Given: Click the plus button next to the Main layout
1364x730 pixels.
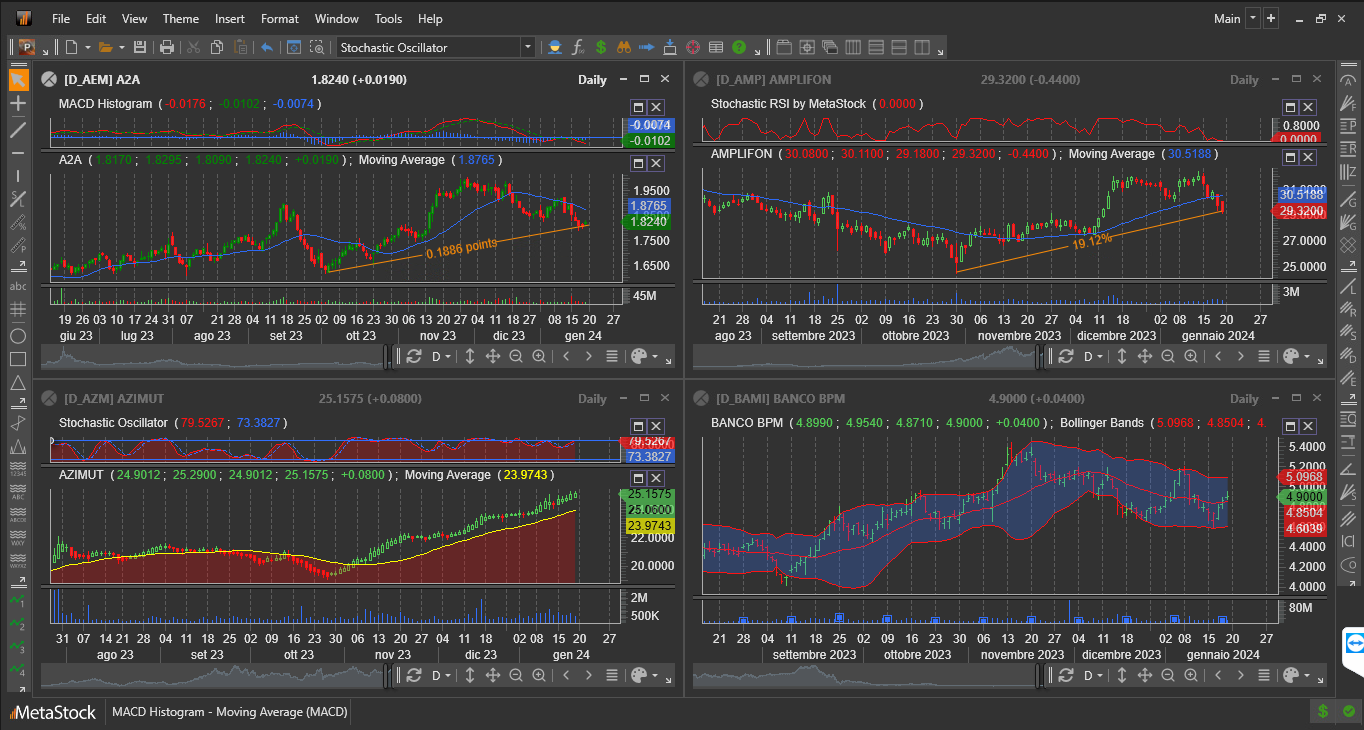Looking at the screenshot, I should click(1271, 18).
